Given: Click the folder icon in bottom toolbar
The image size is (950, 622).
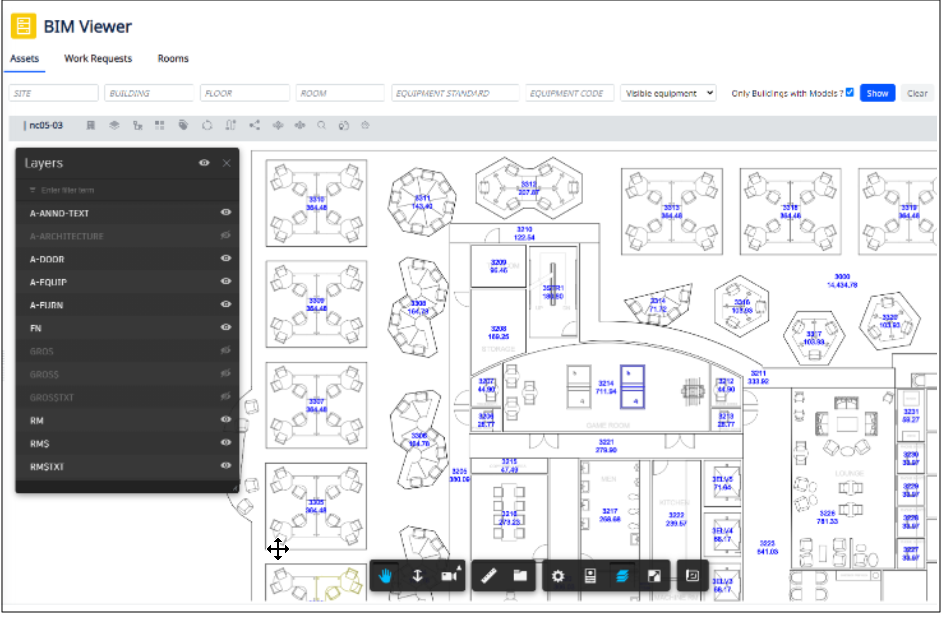Looking at the screenshot, I should pyautogui.click(x=521, y=575).
